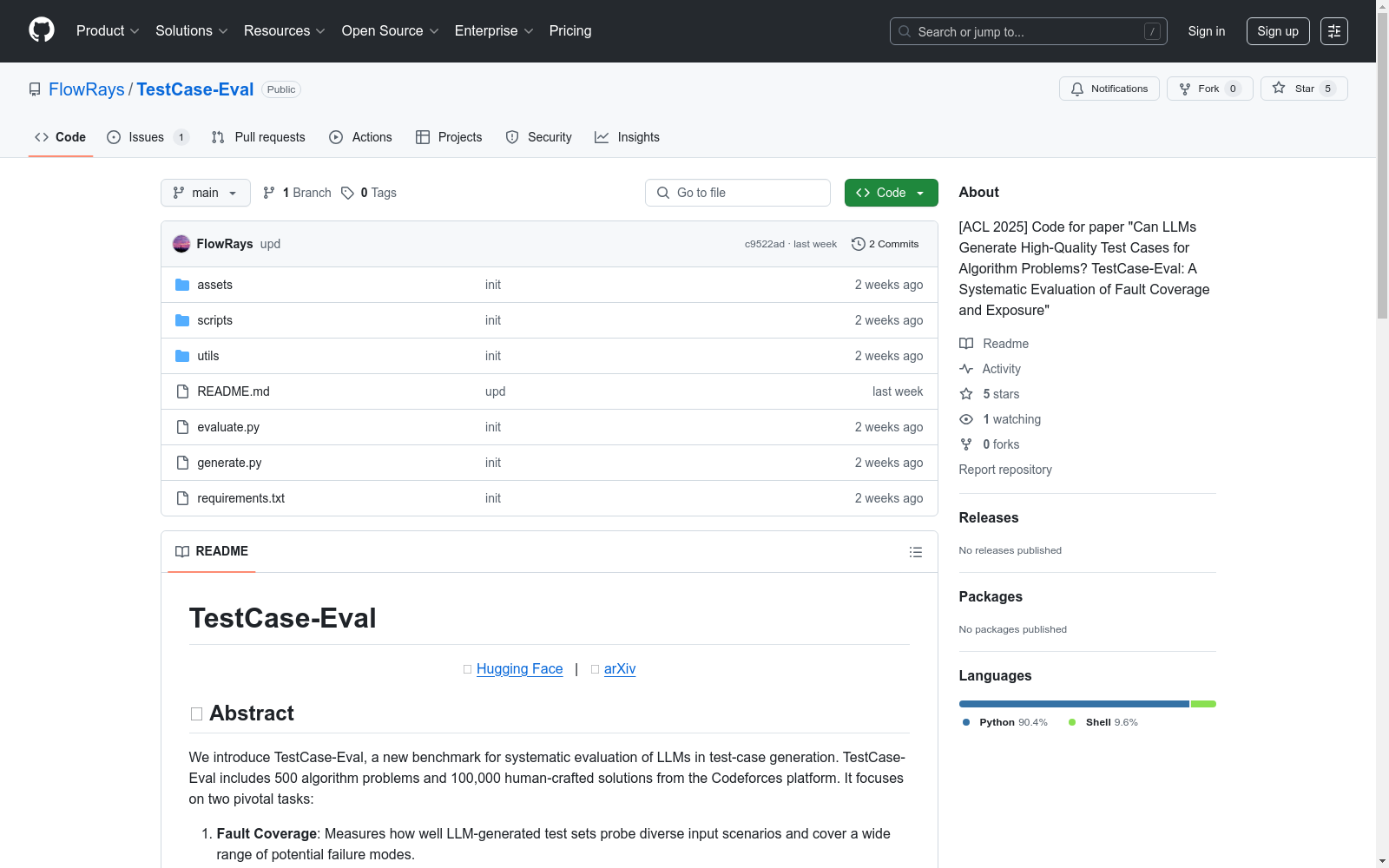Click the c9522ad commit hash

pyautogui.click(x=765, y=244)
